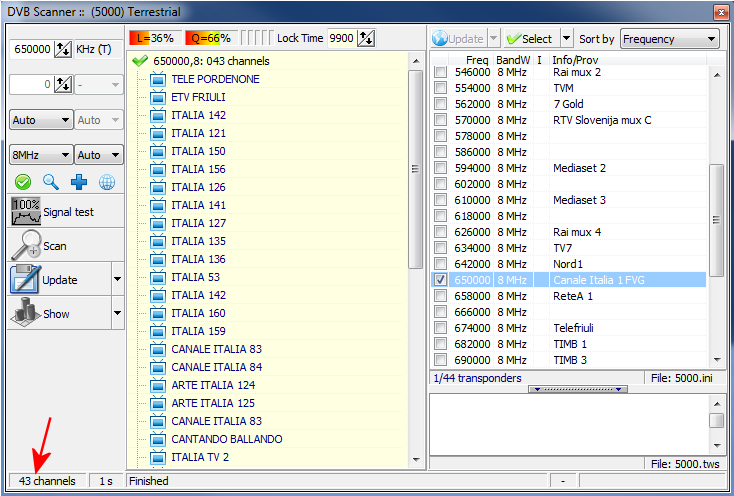This screenshot has width=734, height=496.
Task: Click the TV icon of ITALIA 126
Action: (x=158, y=187)
